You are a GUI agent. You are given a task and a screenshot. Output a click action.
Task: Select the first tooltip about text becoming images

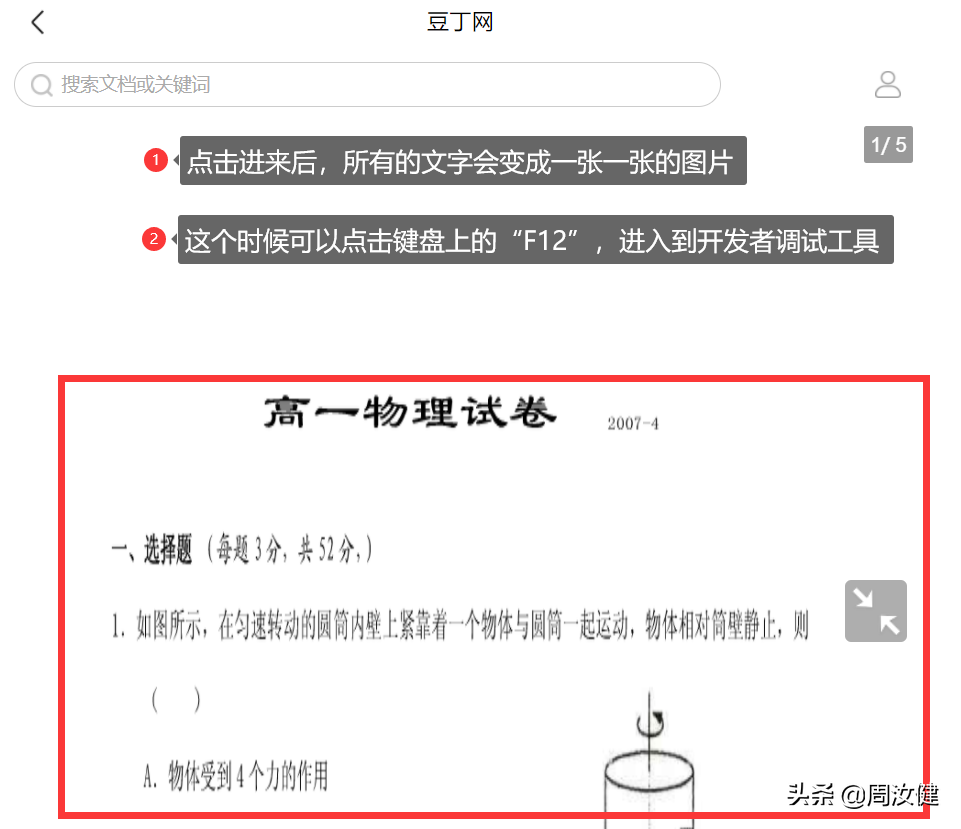pyautogui.click(x=463, y=161)
